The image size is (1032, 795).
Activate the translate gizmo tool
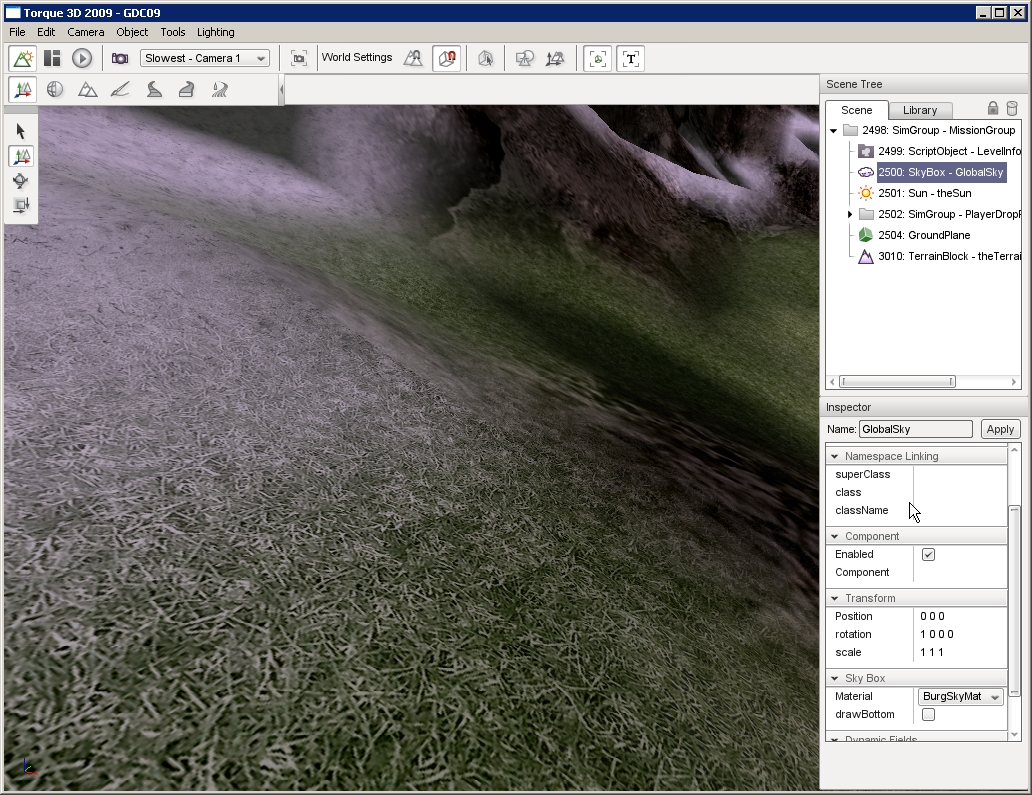[18, 156]
